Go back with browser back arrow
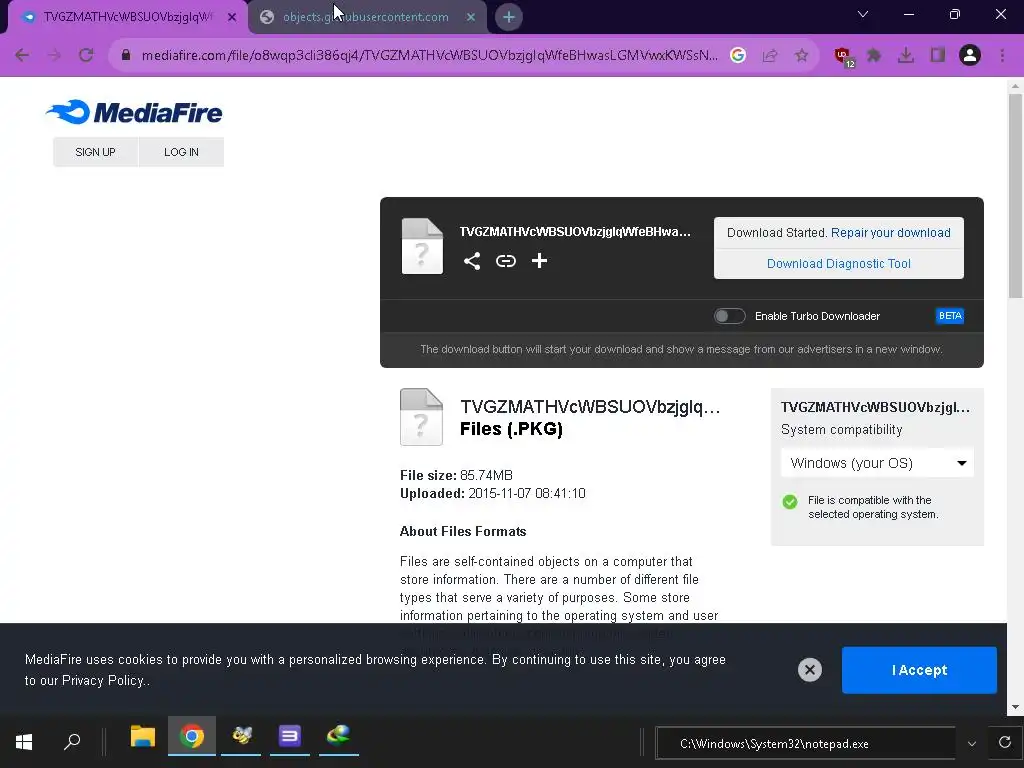 point(22,56)
